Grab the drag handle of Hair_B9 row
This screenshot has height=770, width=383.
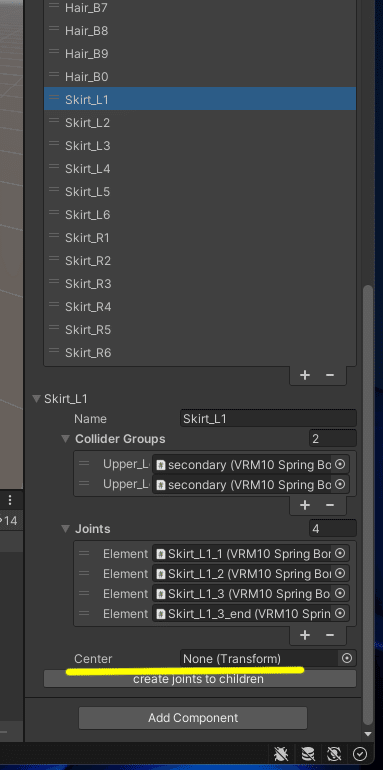[x=54, y=53]
